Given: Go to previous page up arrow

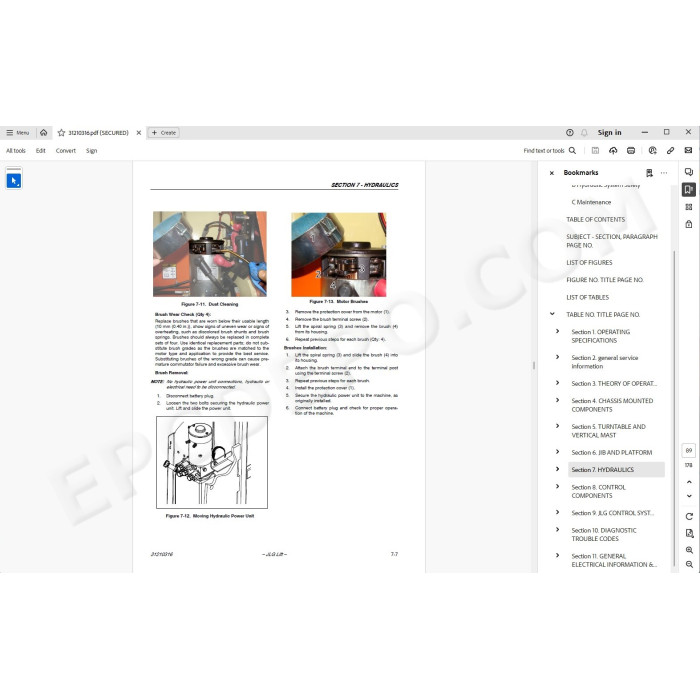Looking at the screenshot, I should point(689,482).
